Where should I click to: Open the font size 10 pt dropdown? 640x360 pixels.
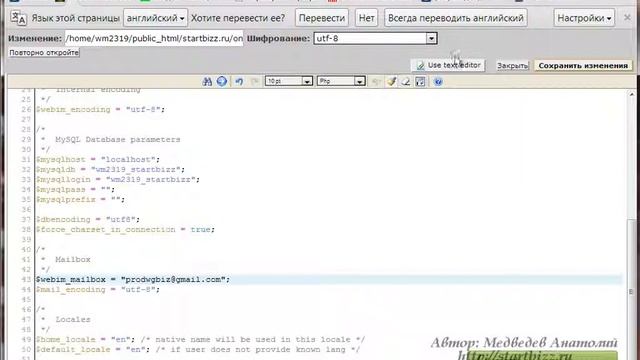289,81
